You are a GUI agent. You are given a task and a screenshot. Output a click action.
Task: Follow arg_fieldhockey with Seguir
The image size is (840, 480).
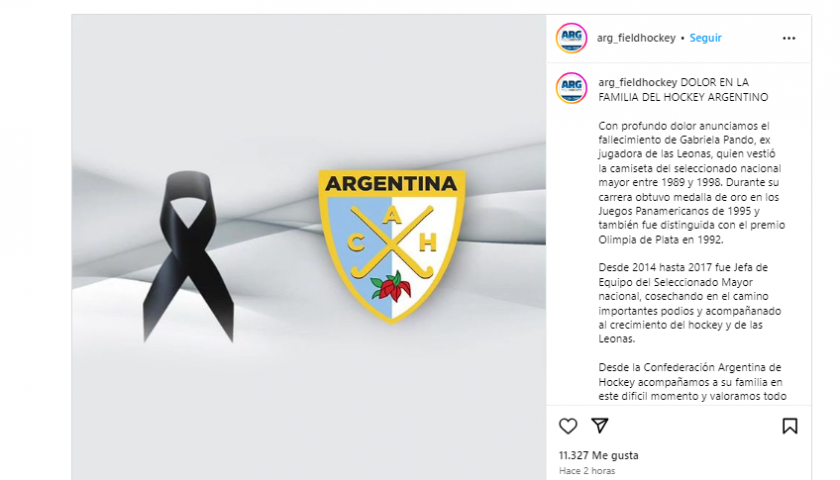705,38
